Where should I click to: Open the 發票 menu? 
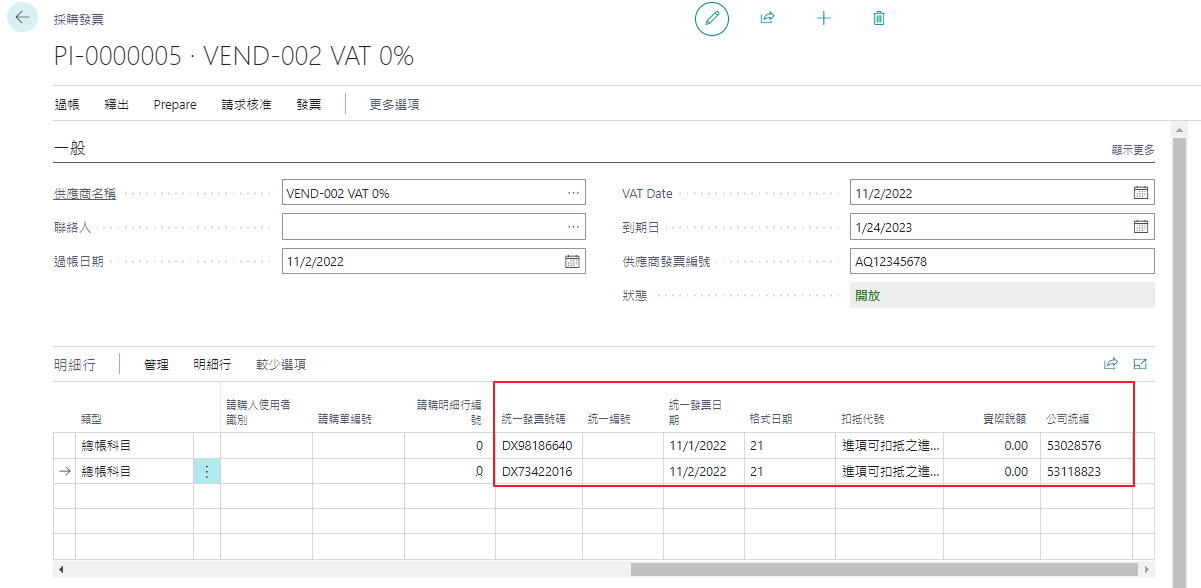(309, 104)
